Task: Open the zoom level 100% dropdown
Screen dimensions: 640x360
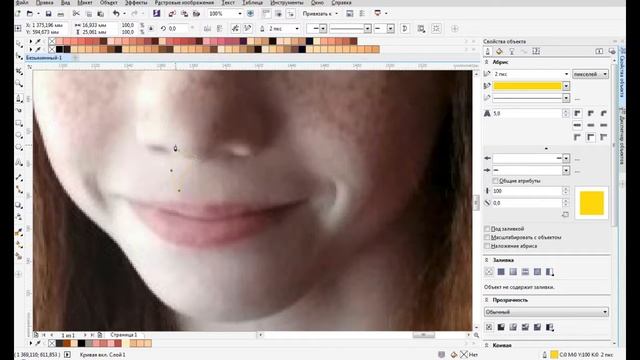Action: click(240, 14)
